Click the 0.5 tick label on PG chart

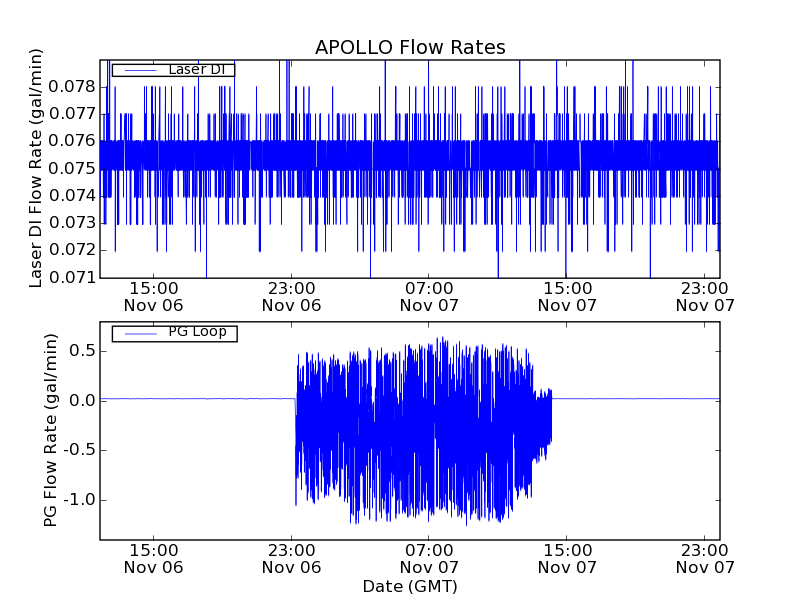pos(82,352)
